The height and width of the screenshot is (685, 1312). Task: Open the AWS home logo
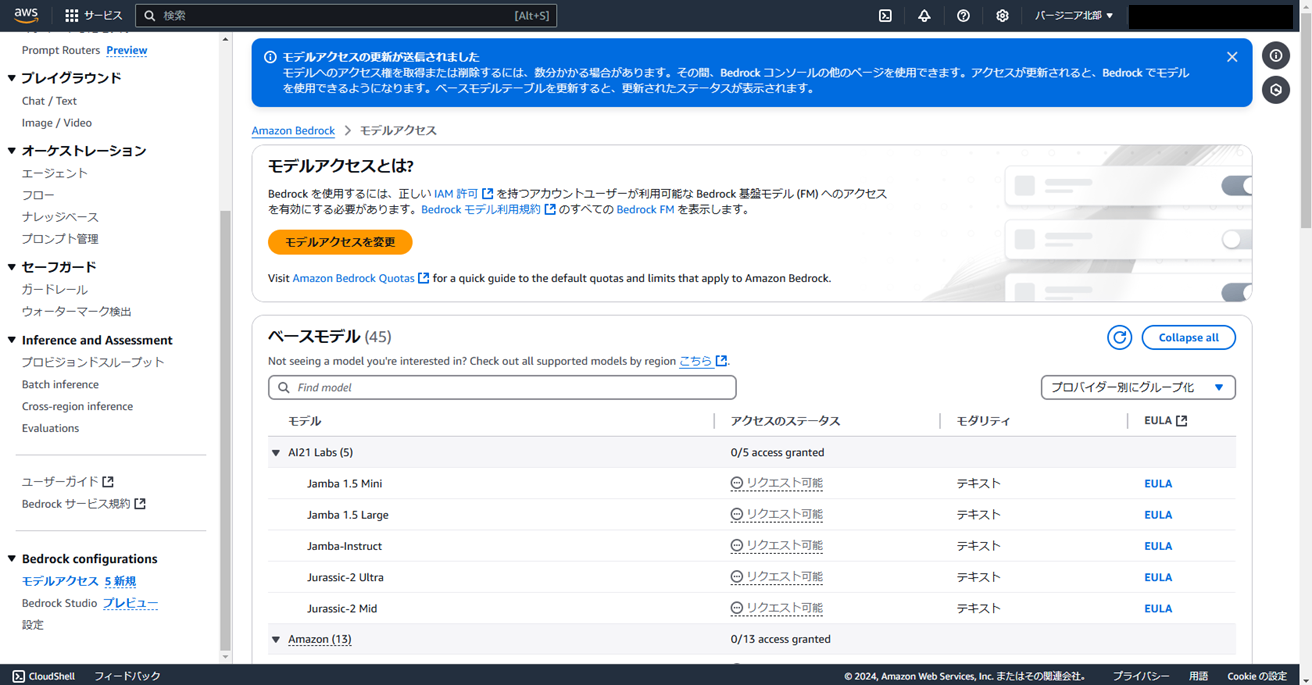26,15
